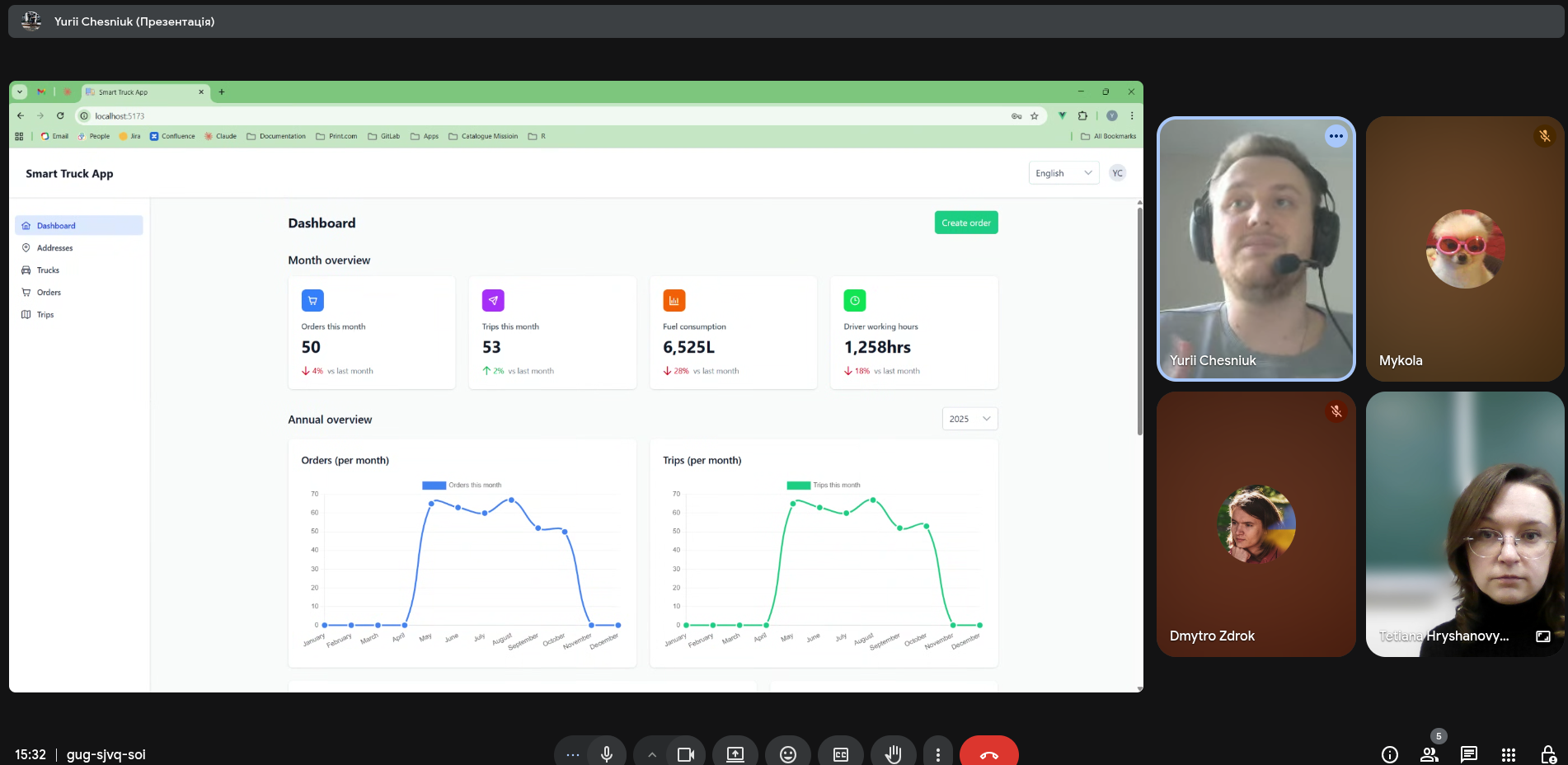Image resolution: width=1568 pixels, height=765 pixels.
Task: Open the host controls lock icon
Action: pos(1547,754)
